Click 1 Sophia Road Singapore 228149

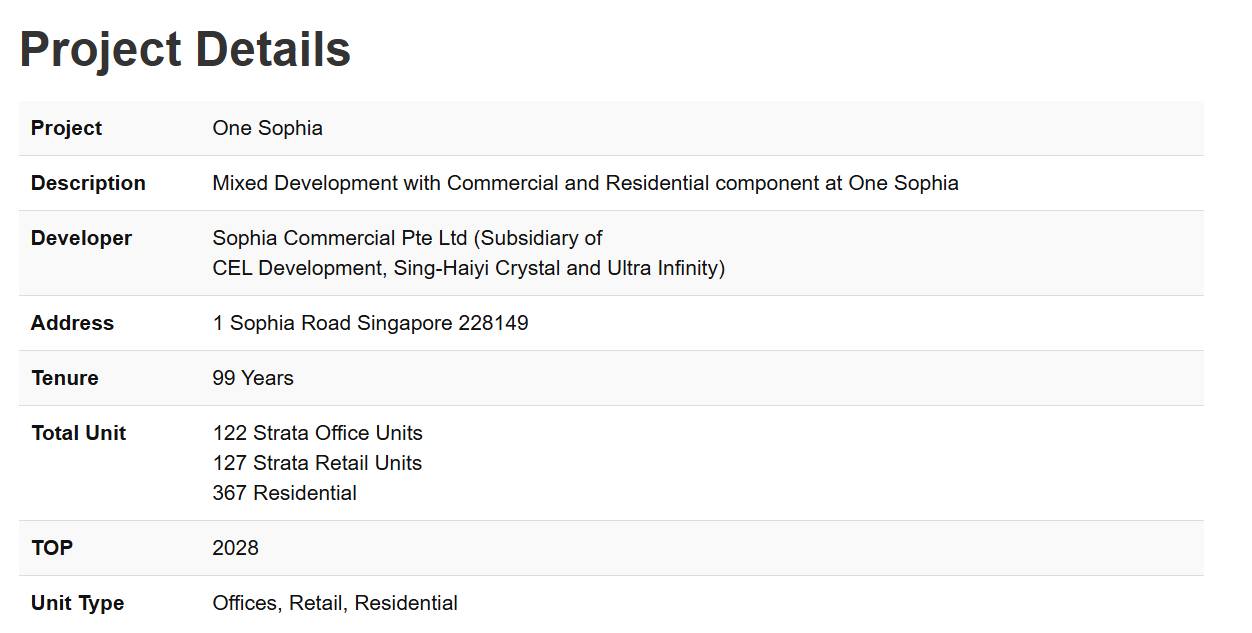point(370,323)
